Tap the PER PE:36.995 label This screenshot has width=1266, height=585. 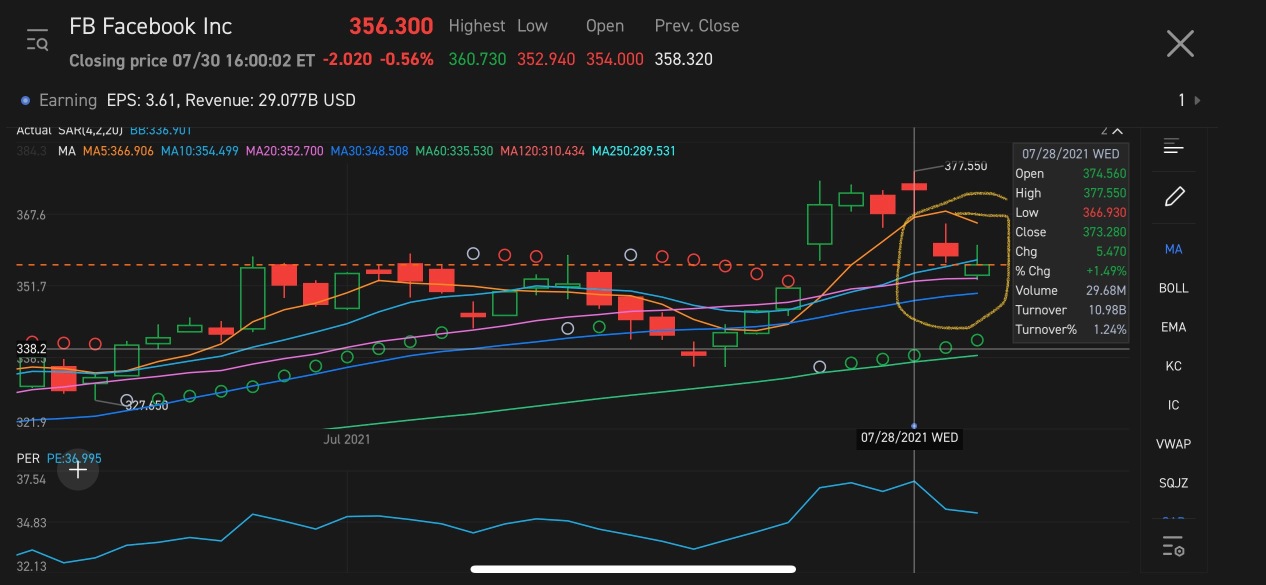[59, 458]
